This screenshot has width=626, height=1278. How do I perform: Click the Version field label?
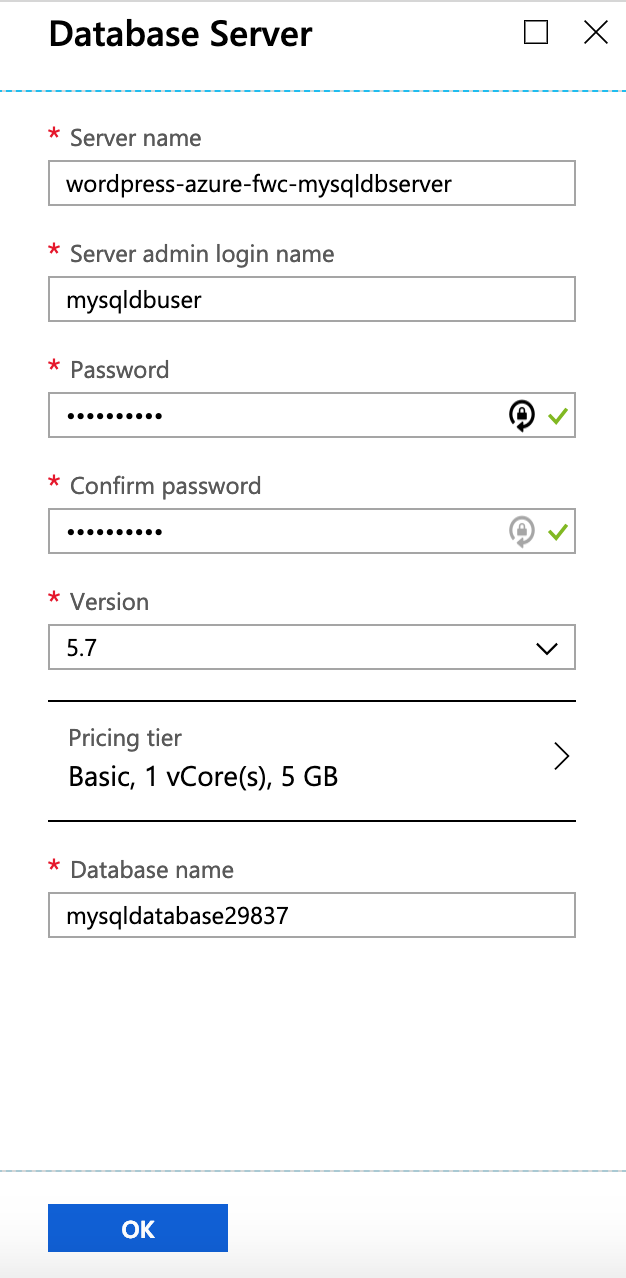pyautogui.click(x=109, y=602)
